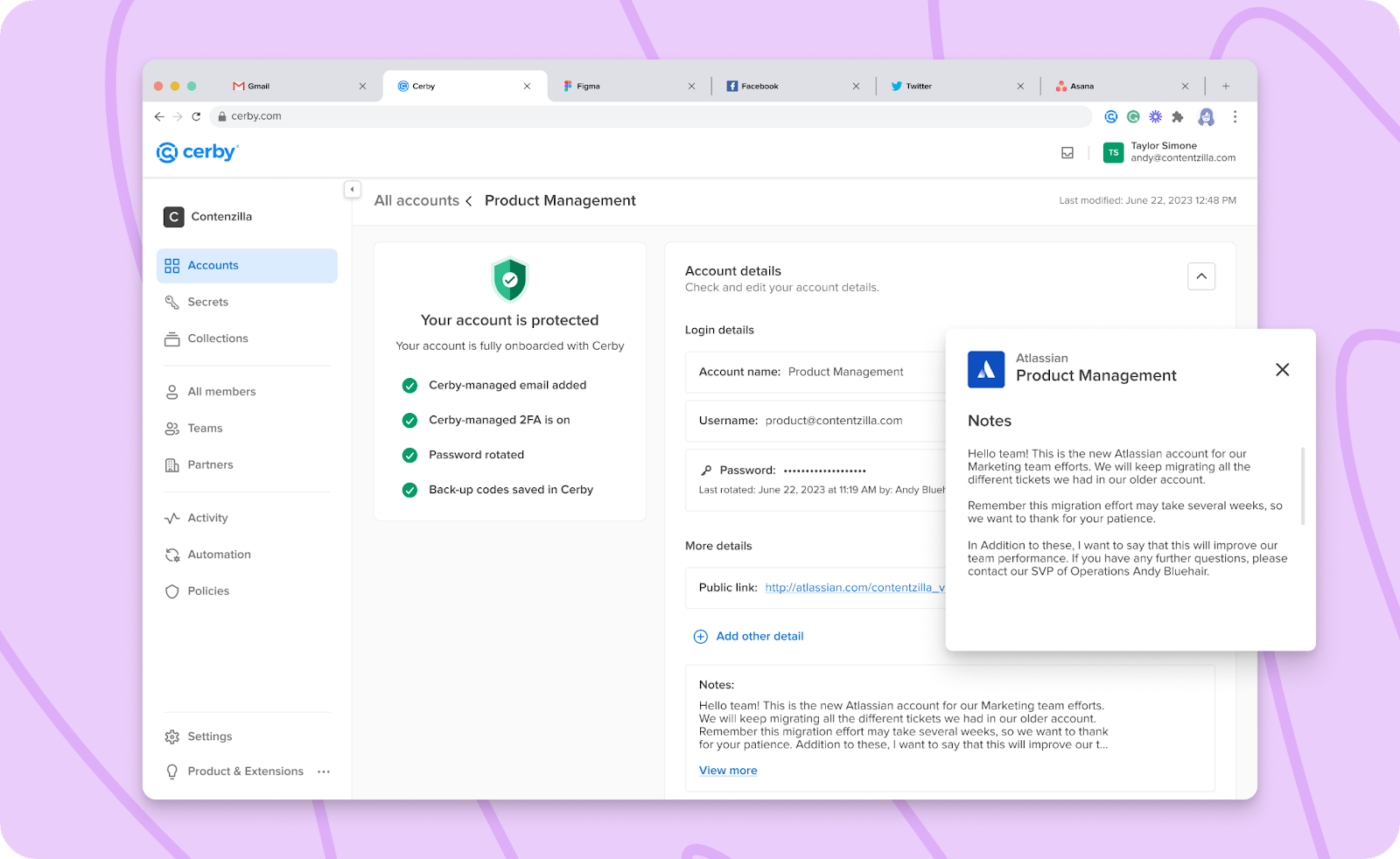
Task: Switch to the Twitter tab
Action: (x=957, y=86)
